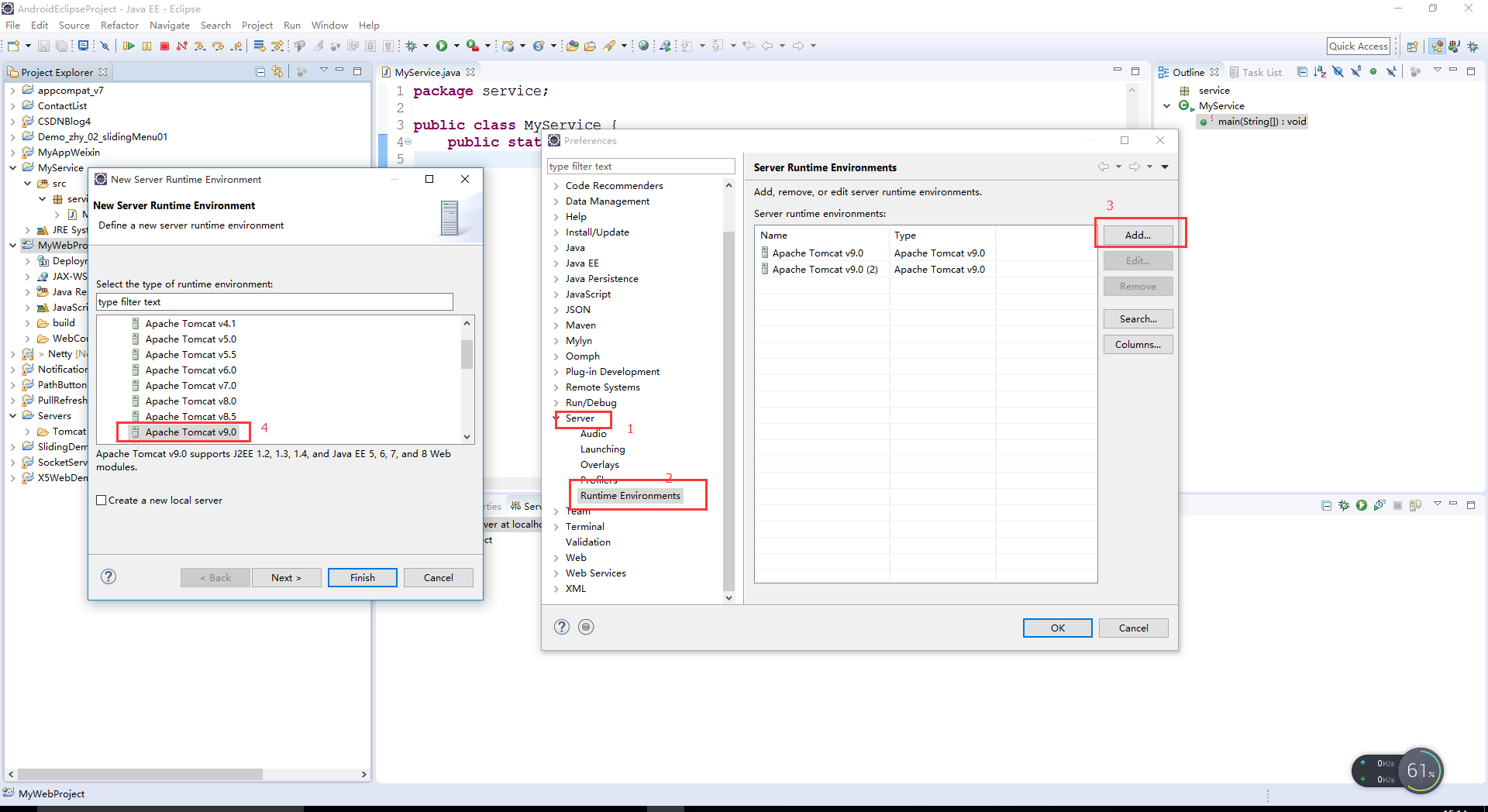The width and height of the screenshot is (1488, 812).
Task: Open the File menu
Action: [x=12, y=25]
